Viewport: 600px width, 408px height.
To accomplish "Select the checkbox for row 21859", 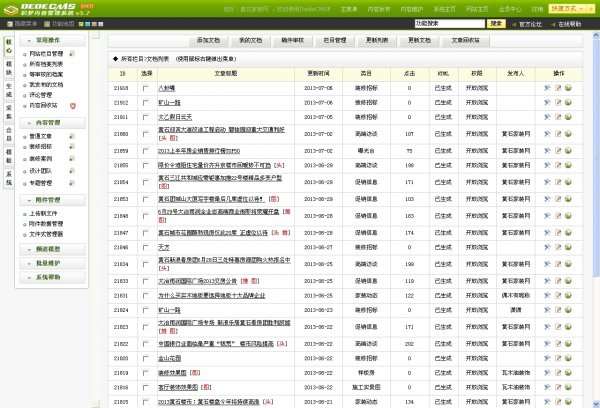I will [x=145, y=151].
